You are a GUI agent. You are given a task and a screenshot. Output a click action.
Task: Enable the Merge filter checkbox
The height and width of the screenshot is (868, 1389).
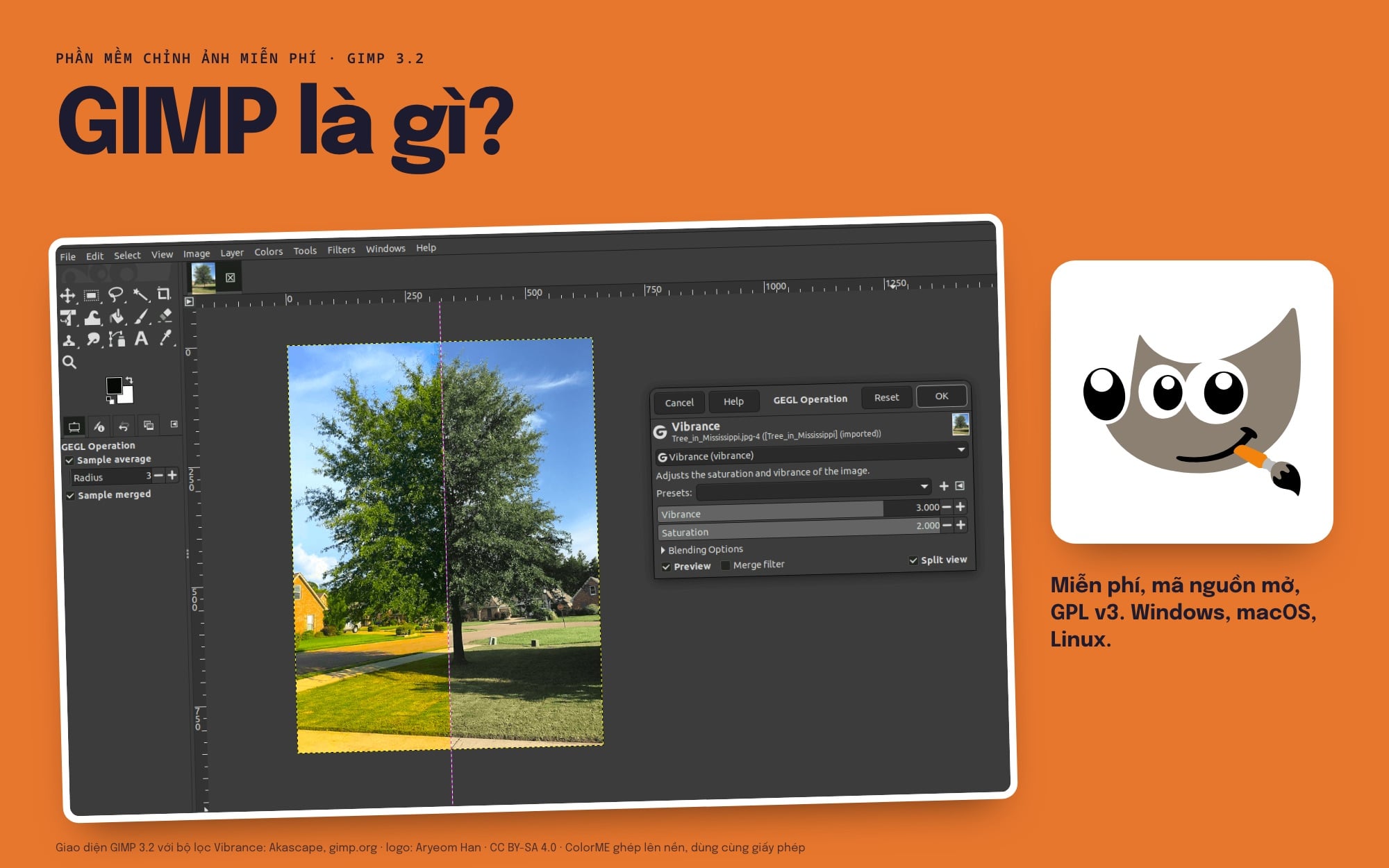click(x=726, y=565)
